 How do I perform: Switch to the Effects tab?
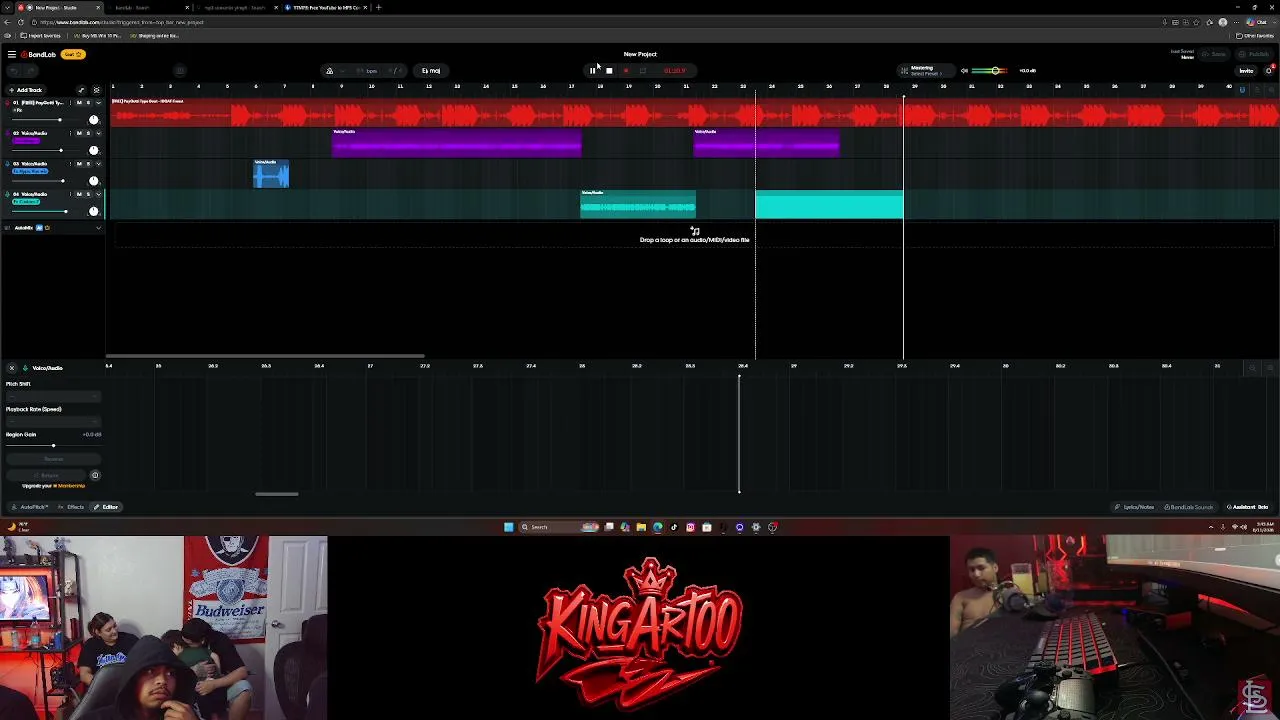(72, 507)
